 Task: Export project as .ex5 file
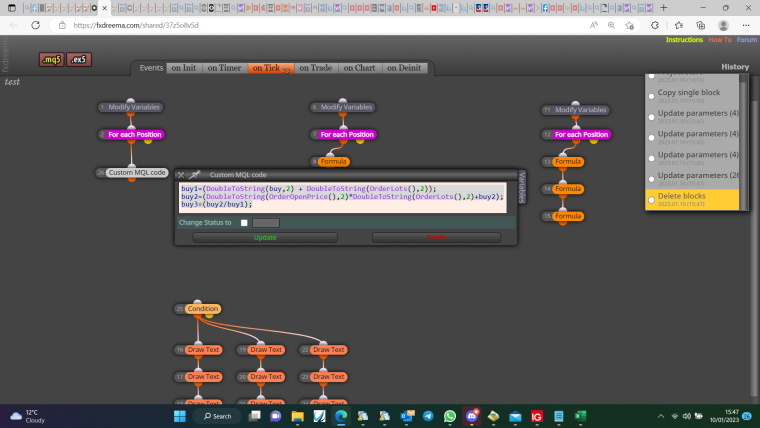click(79, 60)
